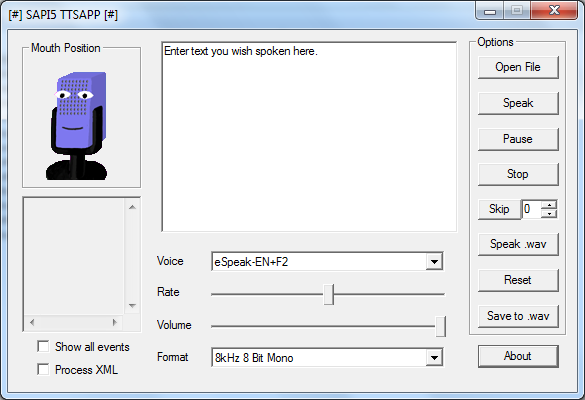This screenshot has width=585, height=400.
Task: Pause speech with the Pause button
Action: click(518, 139)
